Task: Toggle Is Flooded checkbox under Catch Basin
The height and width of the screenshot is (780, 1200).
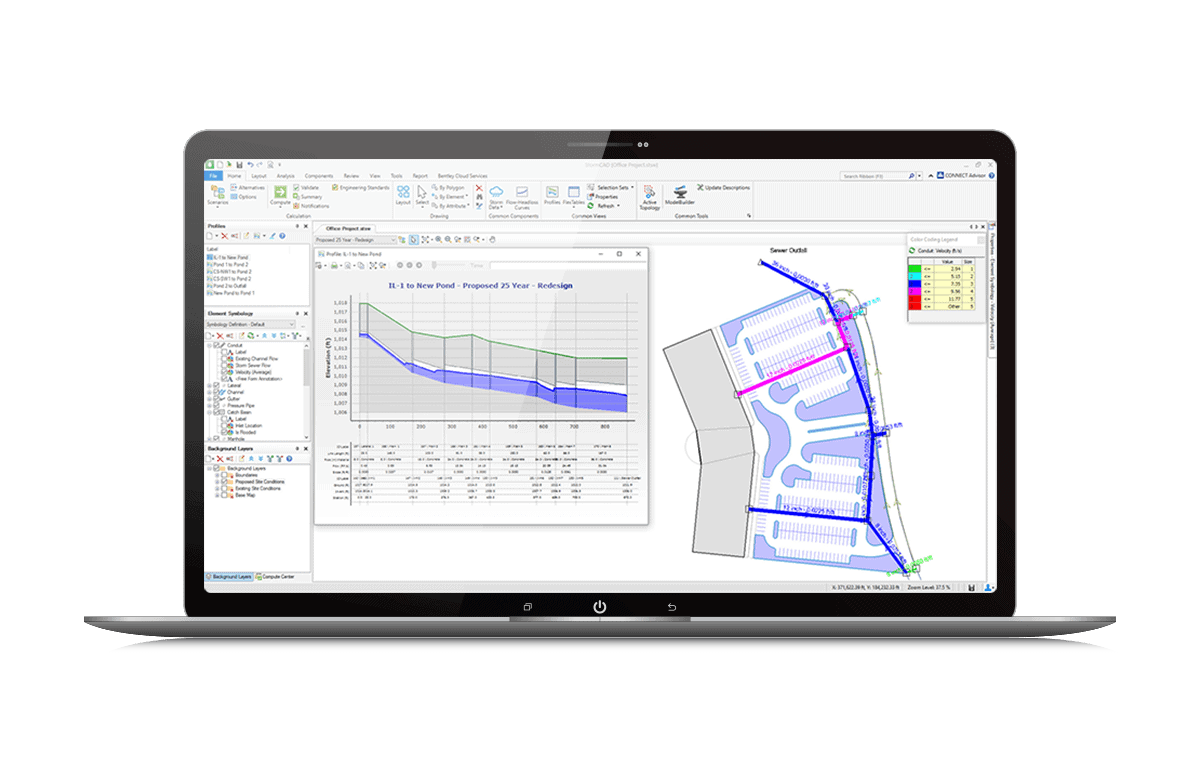Action: click(224, 432)
